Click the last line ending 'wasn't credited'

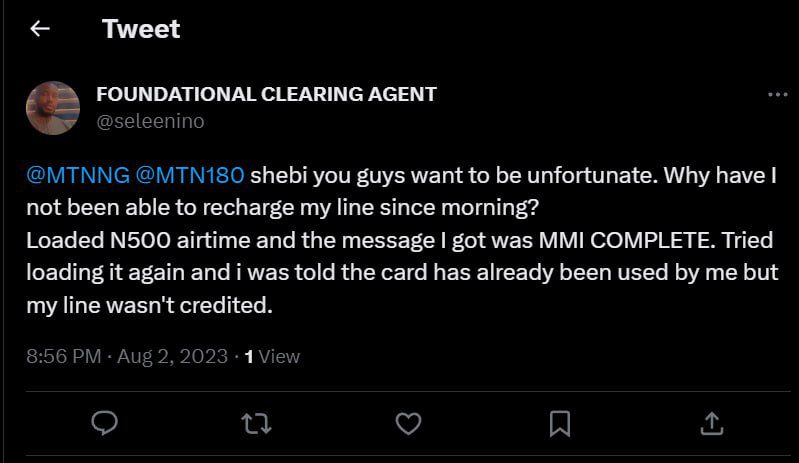[x=150, y=306]
